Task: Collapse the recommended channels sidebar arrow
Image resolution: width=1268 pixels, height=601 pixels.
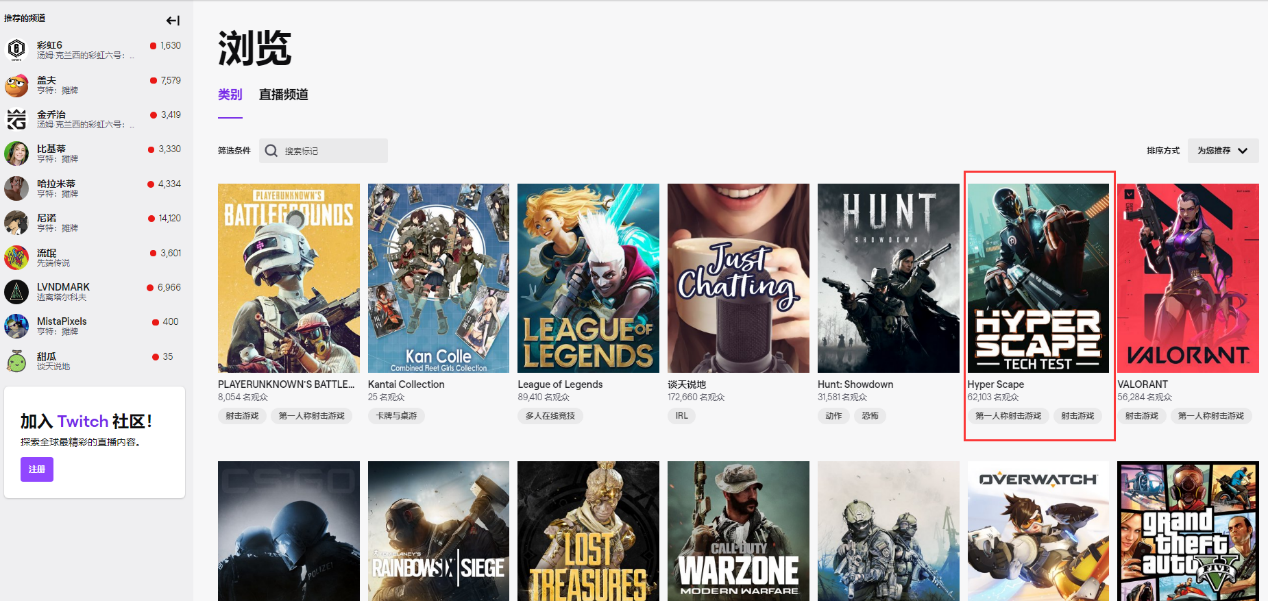Action: coord(173,20)
